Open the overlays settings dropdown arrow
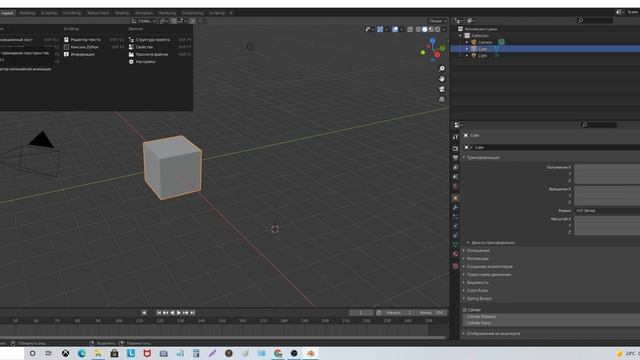Image resolution: width=640 pixels, height=360 pixels. pos(401,29)
